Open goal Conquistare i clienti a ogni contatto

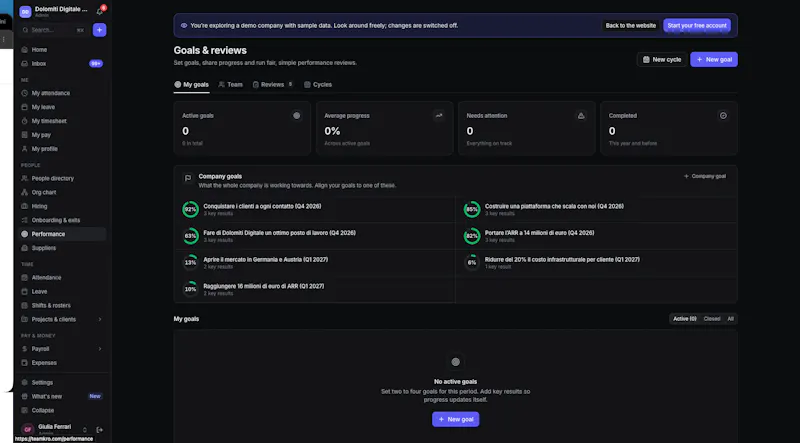315,209
